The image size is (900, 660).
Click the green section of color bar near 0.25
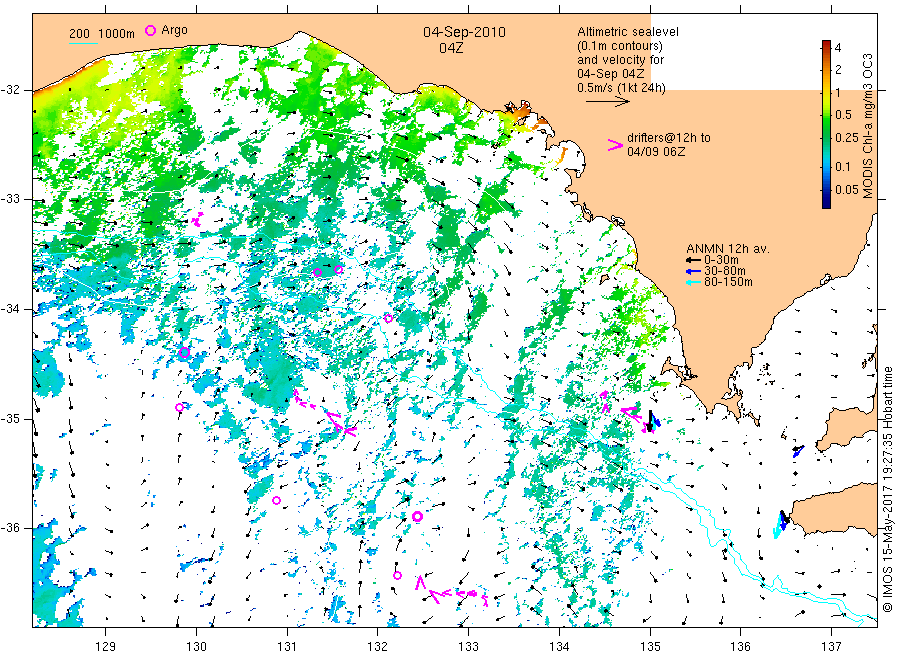coord(826,137)
